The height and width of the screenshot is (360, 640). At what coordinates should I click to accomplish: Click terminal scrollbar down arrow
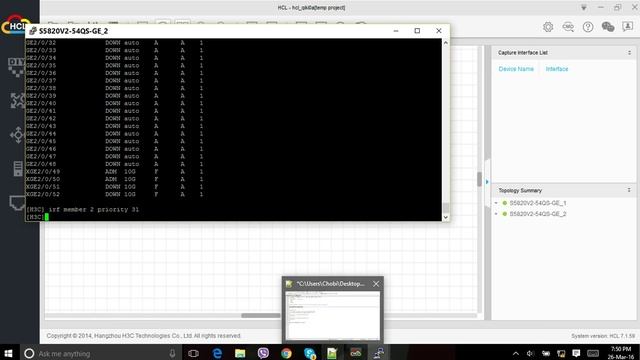point(446,217)
